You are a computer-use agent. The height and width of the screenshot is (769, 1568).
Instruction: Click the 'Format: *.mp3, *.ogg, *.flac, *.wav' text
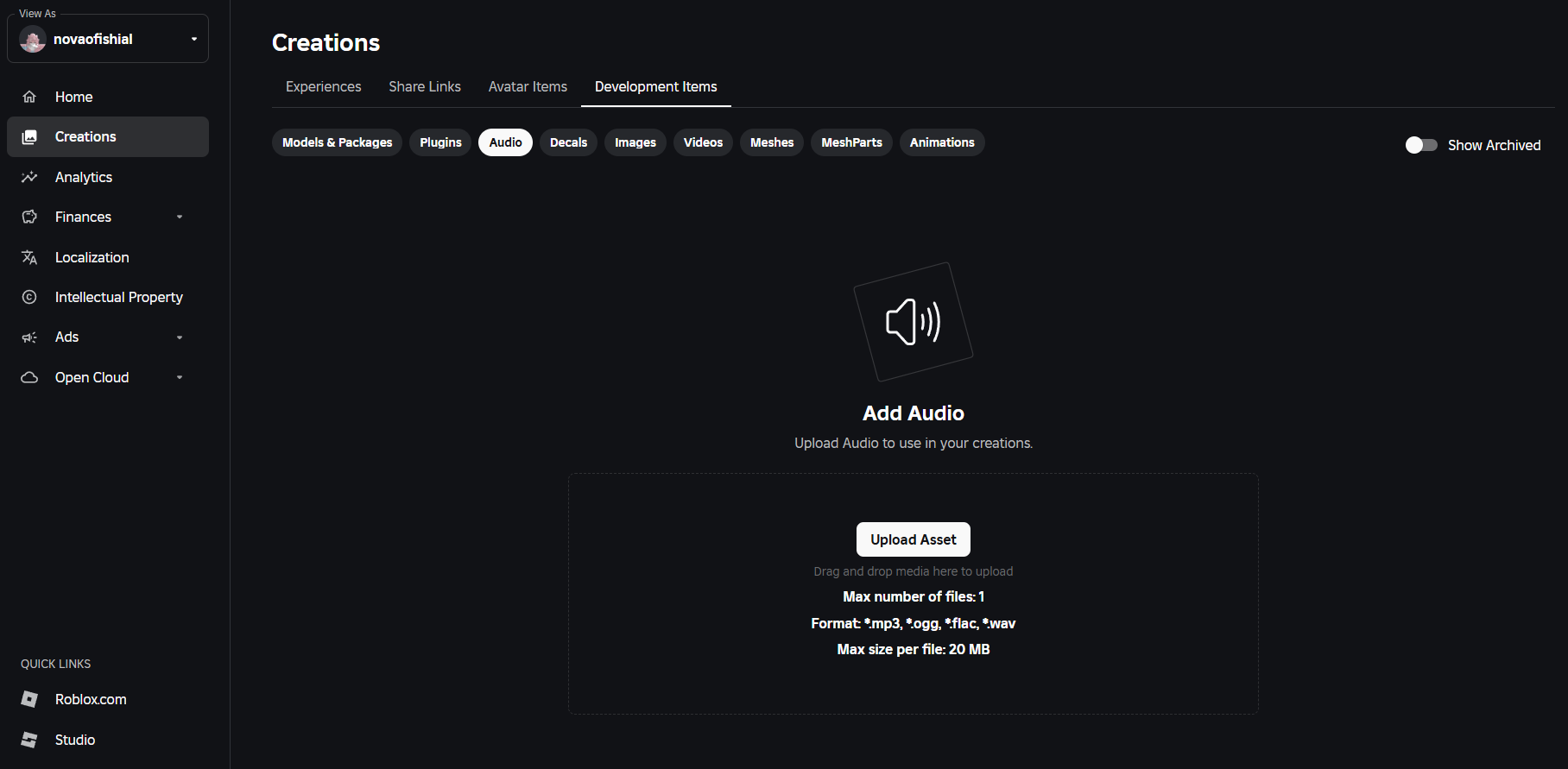click(914, 623)
